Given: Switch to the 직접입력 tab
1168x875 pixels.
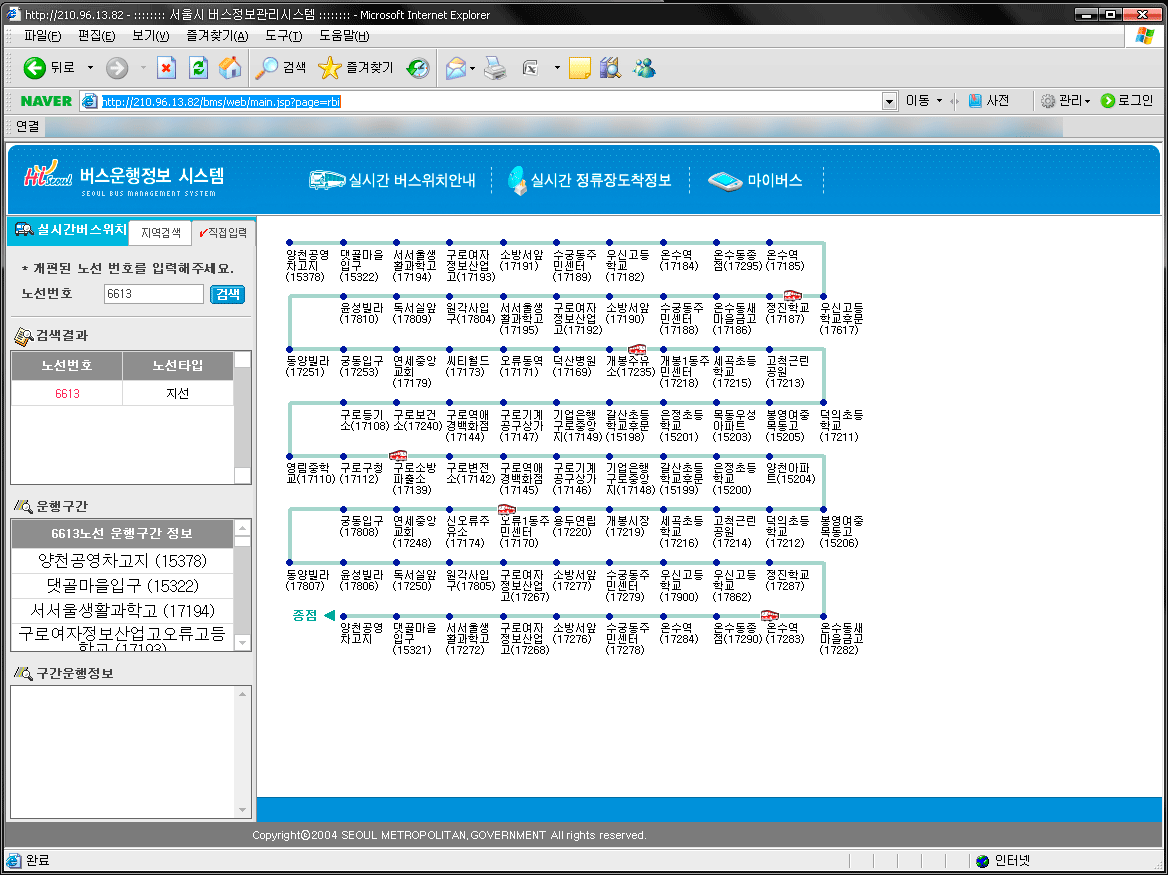Looking at the screenshot, I should tap(223, 233).
